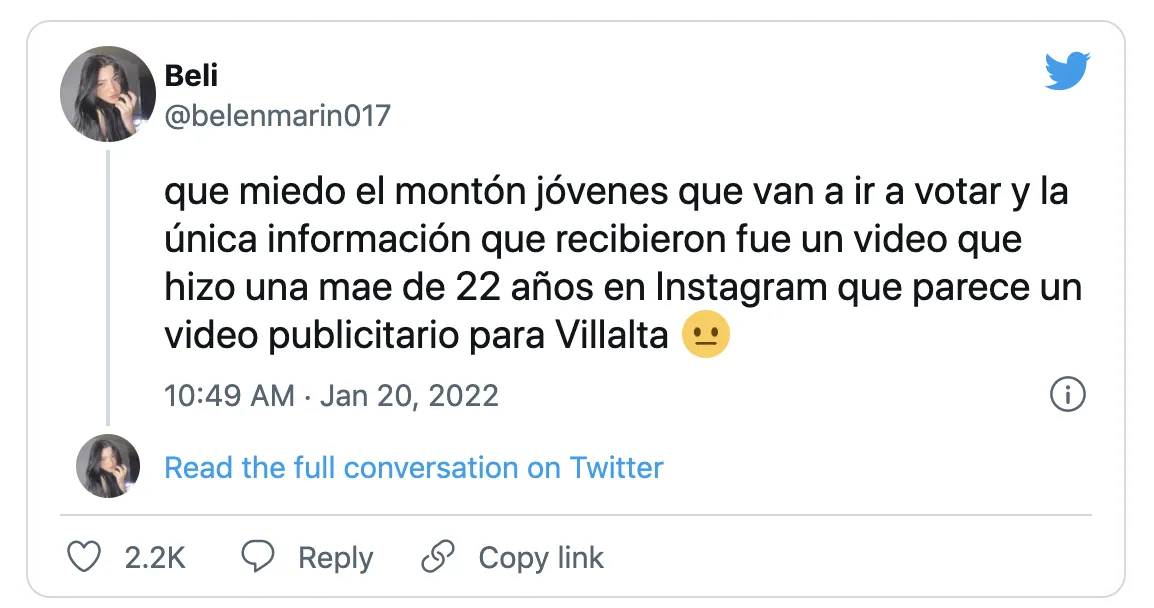Open Beli's large profile picture

(x=108, y=94)
